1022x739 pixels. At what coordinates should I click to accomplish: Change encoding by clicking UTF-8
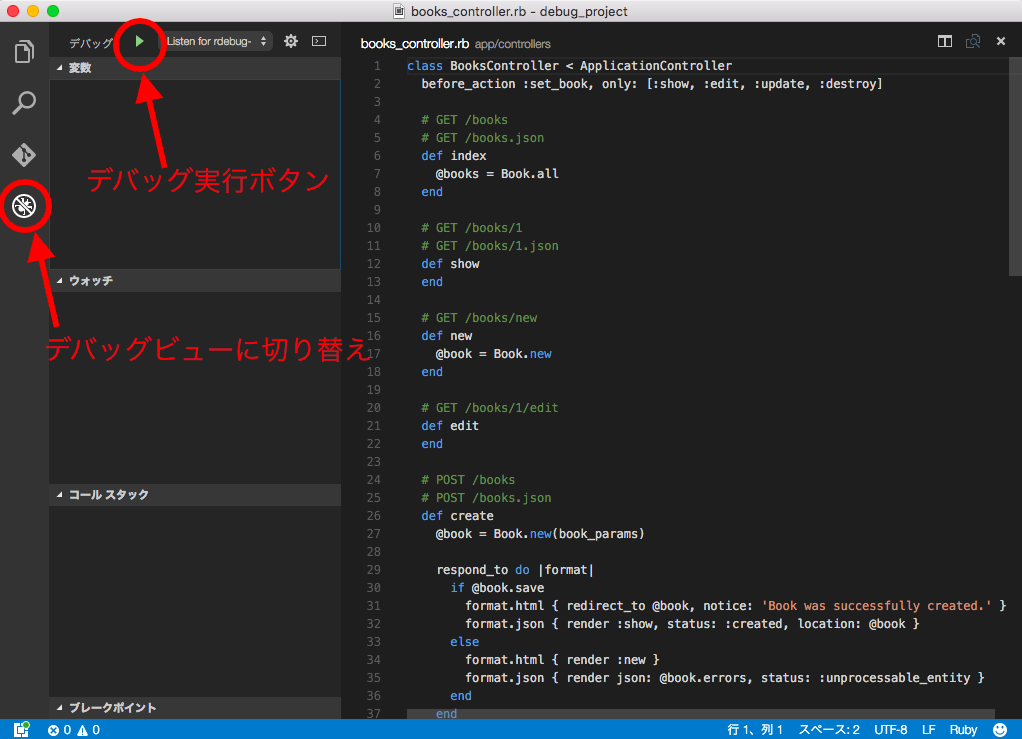tap(890, 729)
